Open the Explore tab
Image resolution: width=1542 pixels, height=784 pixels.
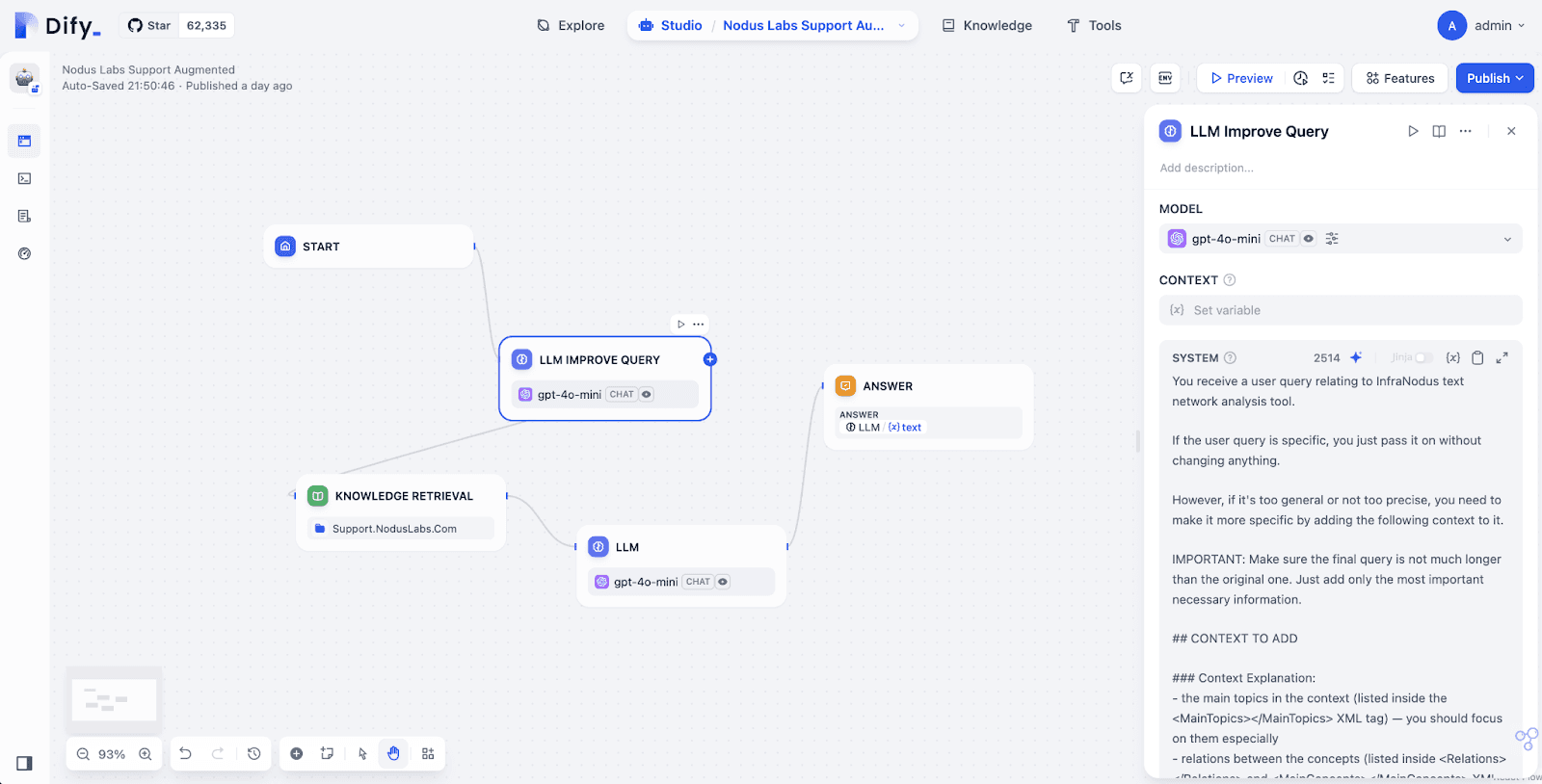point(571,26)
